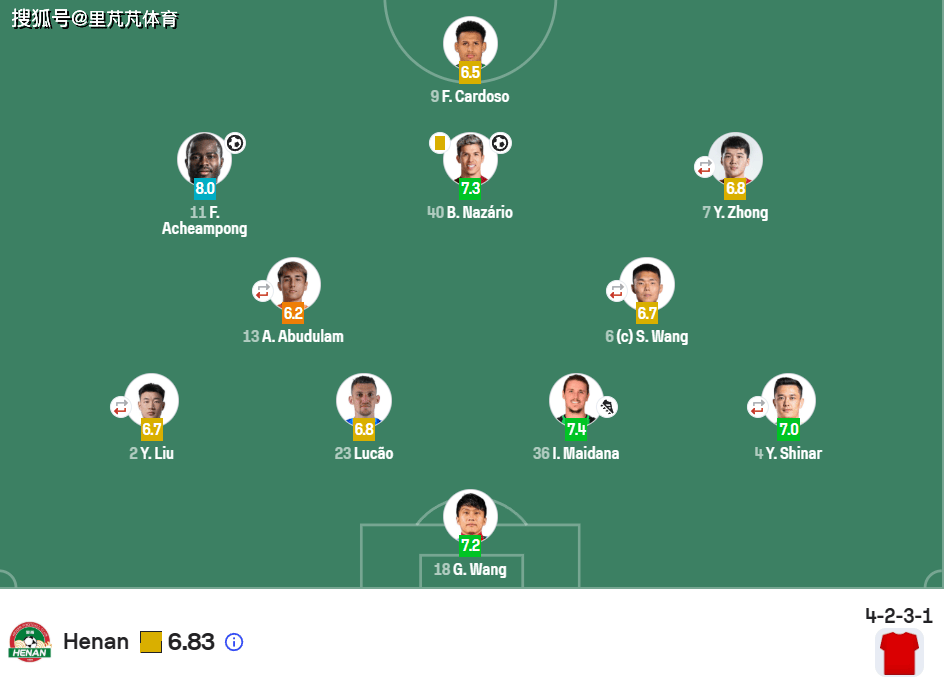The image size is (946, 695).
Task: Click the red team jersey icon
Action: pos(899,653)
